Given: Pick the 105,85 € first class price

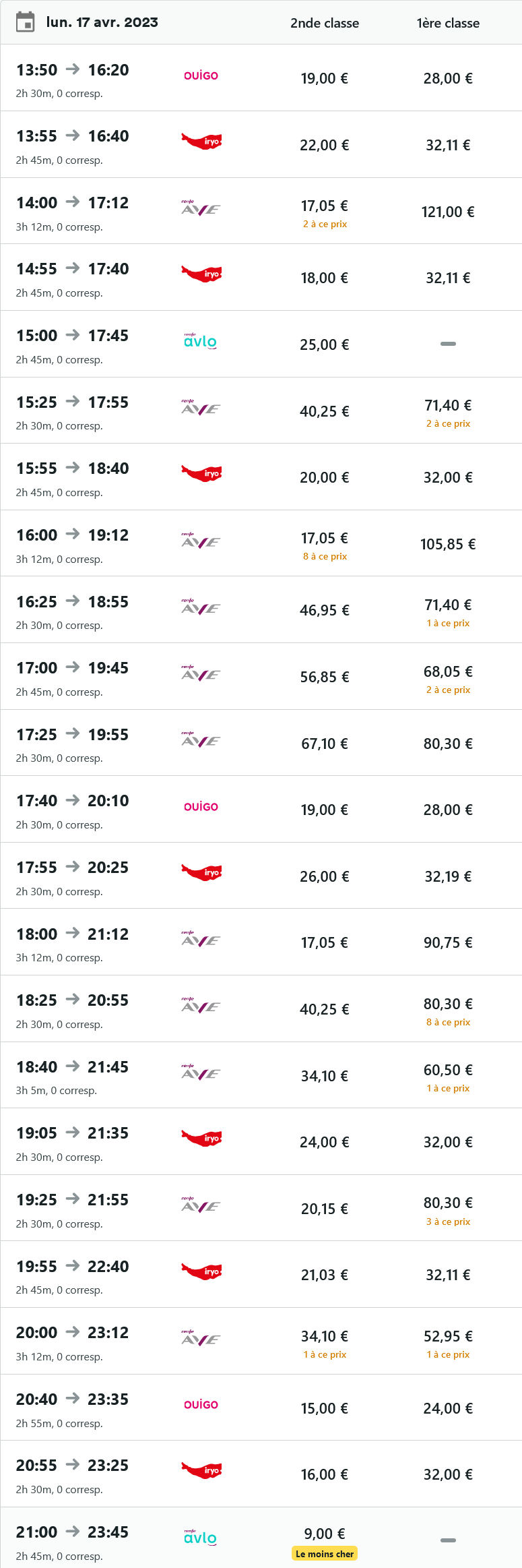Looking at the screenshot, I should point(448,544).
